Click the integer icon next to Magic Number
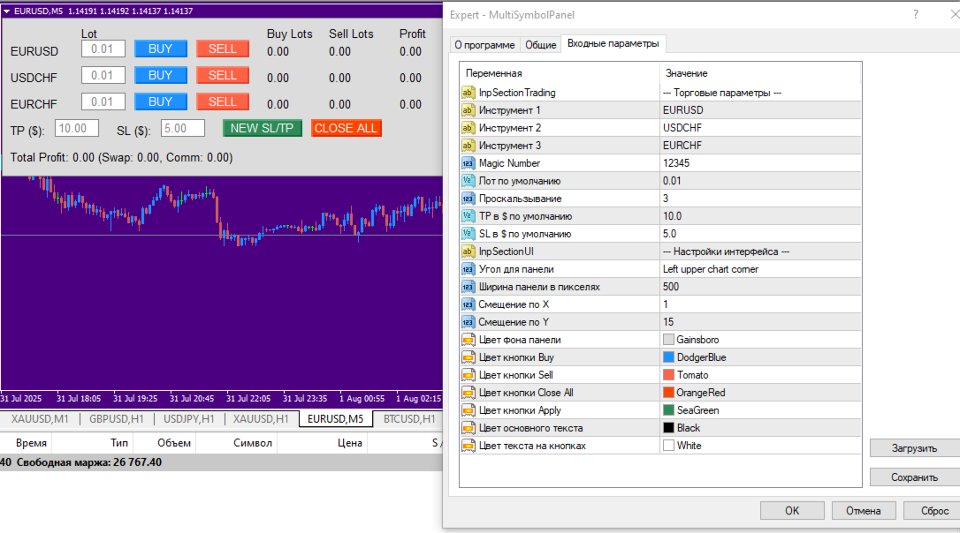The width and height of the screenshot is (960, 533). (x=468, y=163)
